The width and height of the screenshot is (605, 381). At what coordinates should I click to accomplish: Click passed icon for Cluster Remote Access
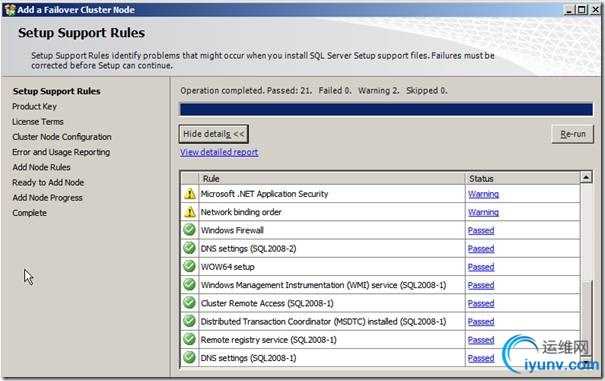[189, 303]
